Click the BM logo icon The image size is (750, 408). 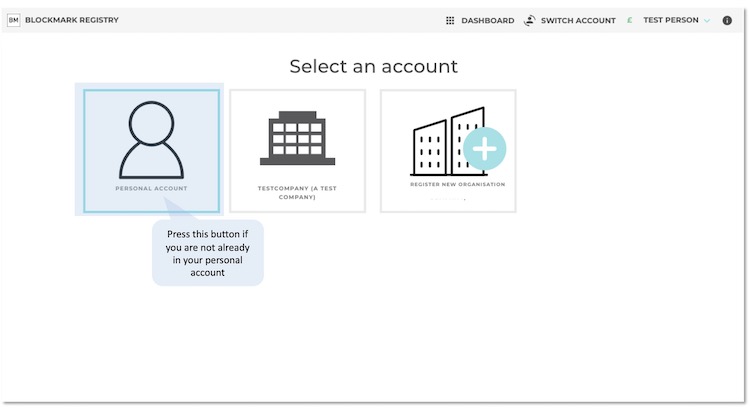[x=14, y=20]
